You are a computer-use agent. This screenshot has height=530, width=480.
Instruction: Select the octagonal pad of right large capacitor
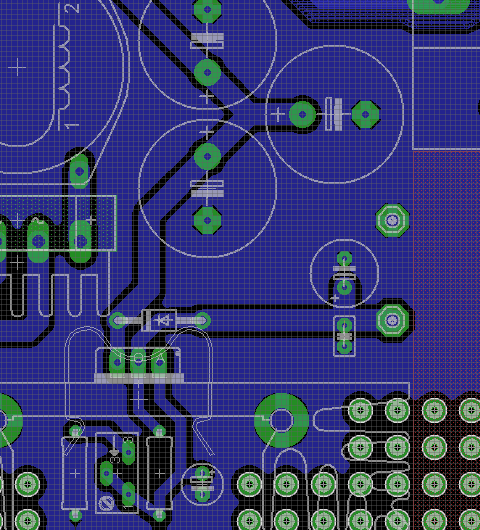[365, 114]
